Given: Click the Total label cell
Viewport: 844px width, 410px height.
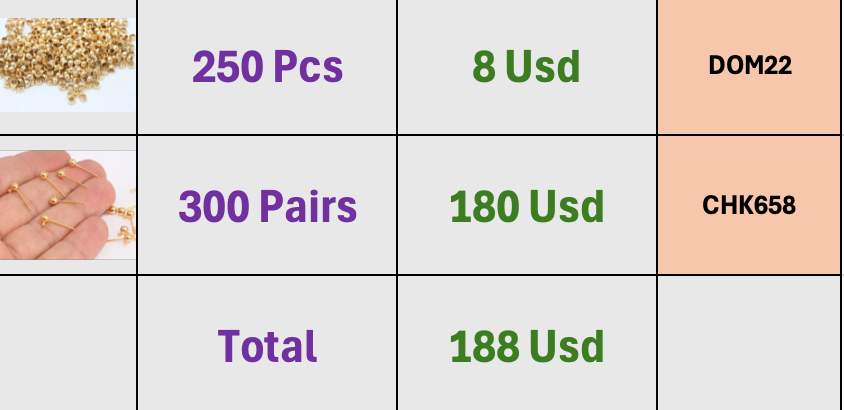Looking at the screenshot, I should pyautogui.click(x=267, y=343).
